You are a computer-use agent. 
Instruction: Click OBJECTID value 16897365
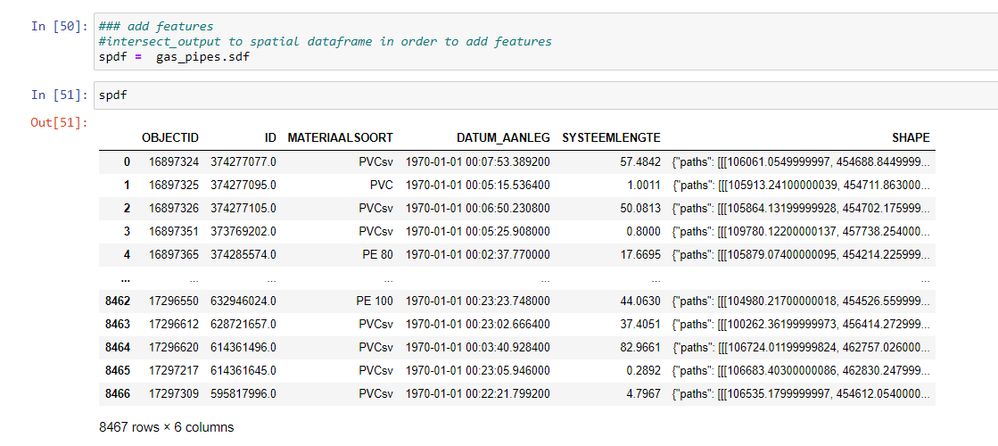click(x=174, y=254)
